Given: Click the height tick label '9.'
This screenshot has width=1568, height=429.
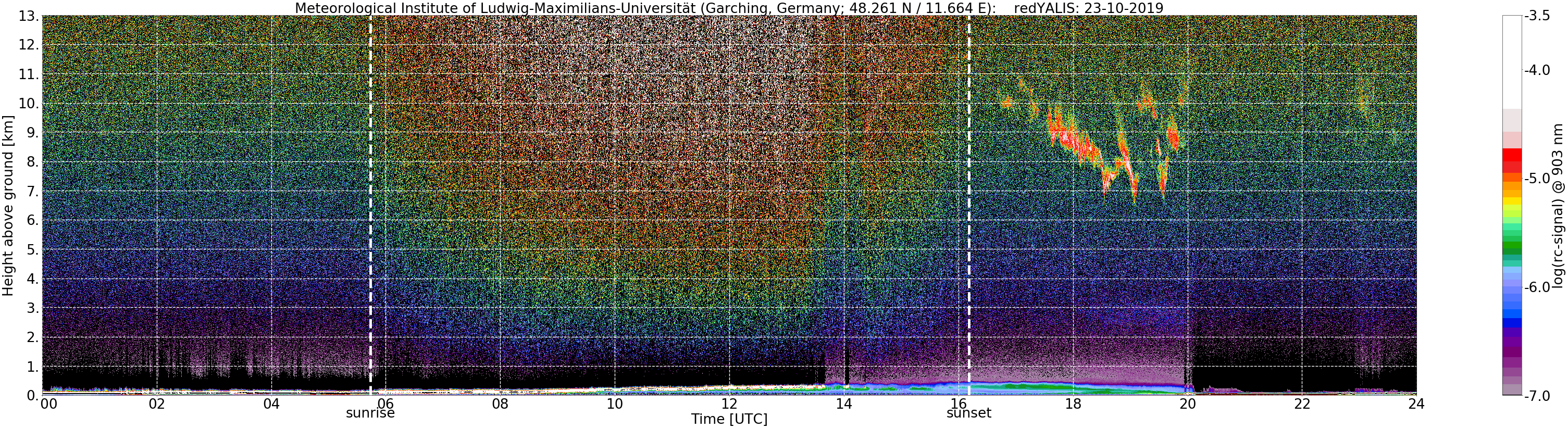Looking at the screenshot, I should click(x=32, y=133).
